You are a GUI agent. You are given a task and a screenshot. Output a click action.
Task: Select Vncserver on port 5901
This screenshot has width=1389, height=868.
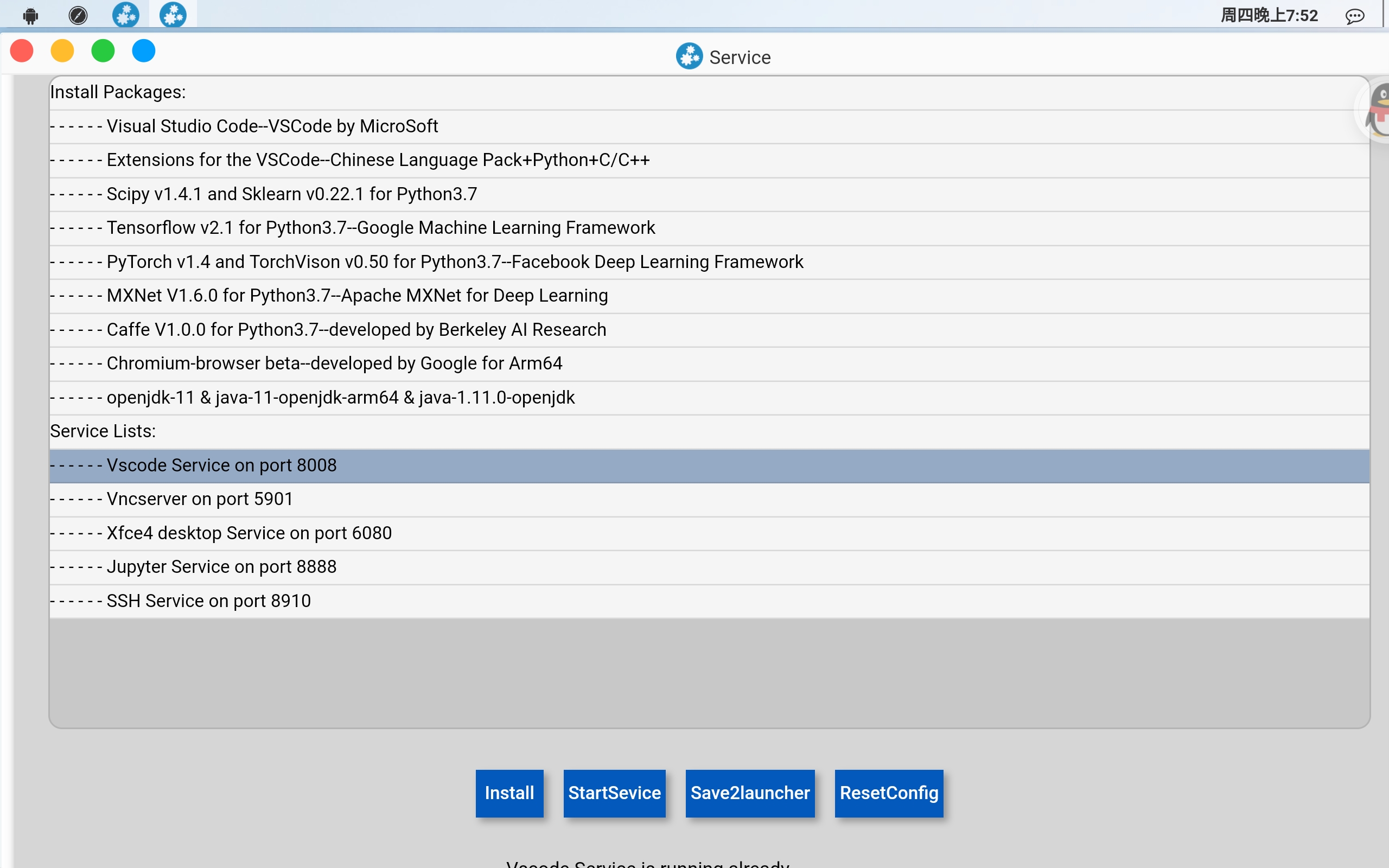tap(710, 500)
